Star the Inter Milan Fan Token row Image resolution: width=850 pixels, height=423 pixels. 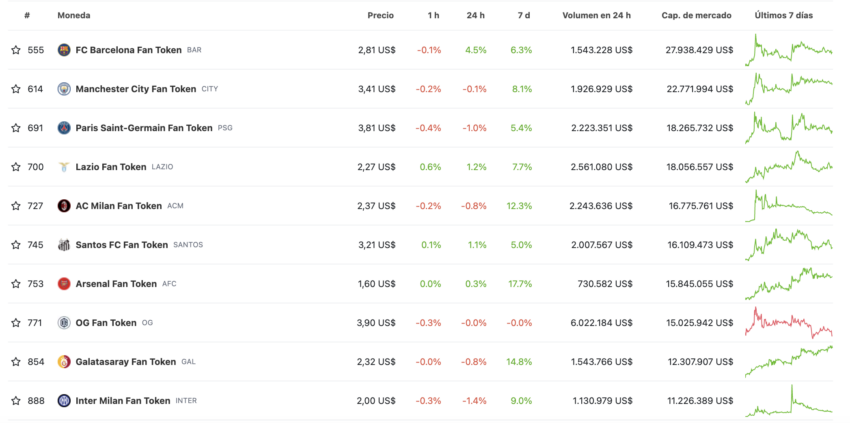click(16, 401)
